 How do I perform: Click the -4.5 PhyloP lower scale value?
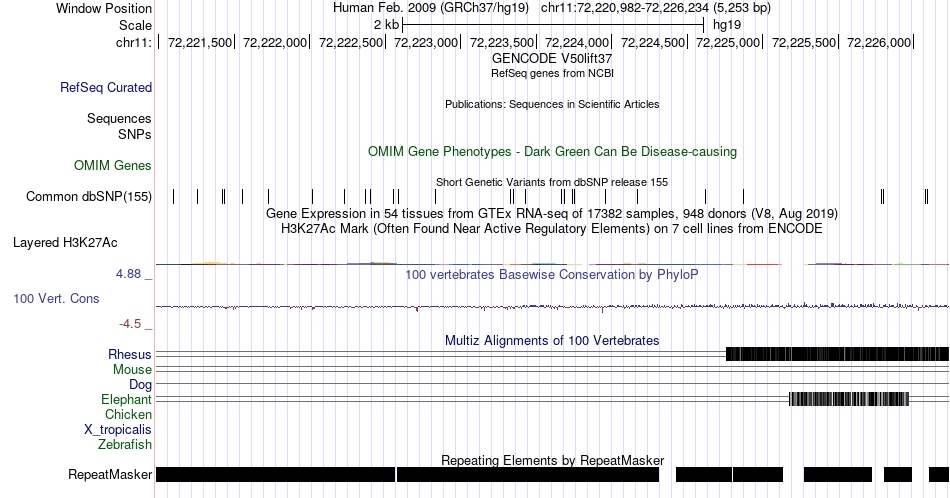click(x=130, y=324)
